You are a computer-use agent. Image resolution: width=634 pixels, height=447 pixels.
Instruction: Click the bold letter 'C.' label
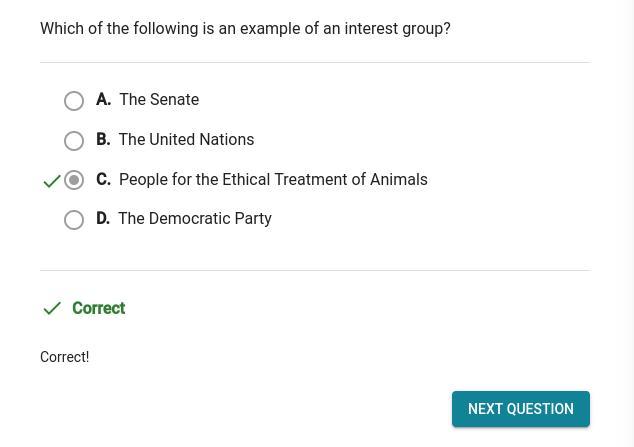(x=103, y=180)
